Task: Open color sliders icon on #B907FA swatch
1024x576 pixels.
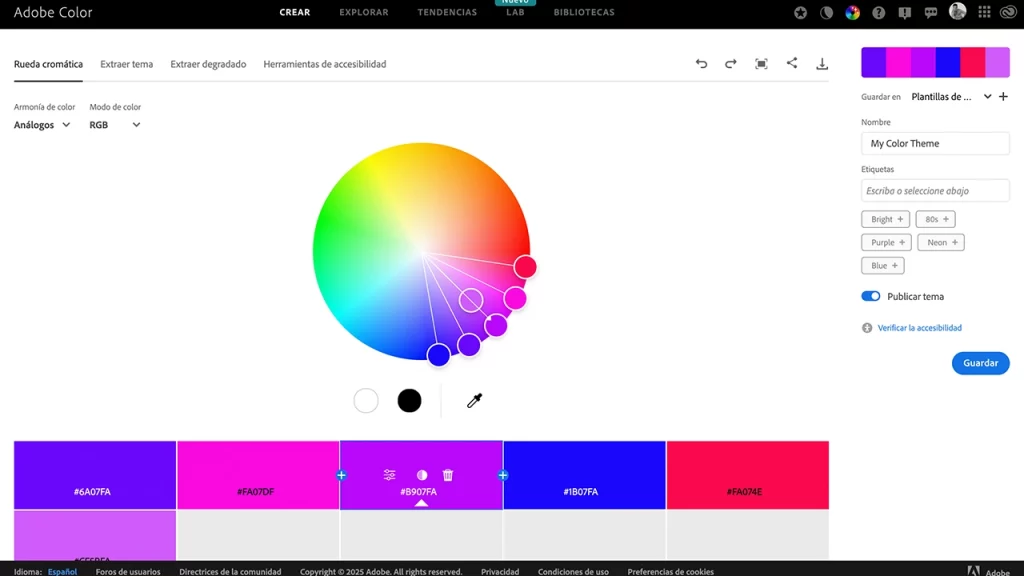Action: (x=390, y=475)
